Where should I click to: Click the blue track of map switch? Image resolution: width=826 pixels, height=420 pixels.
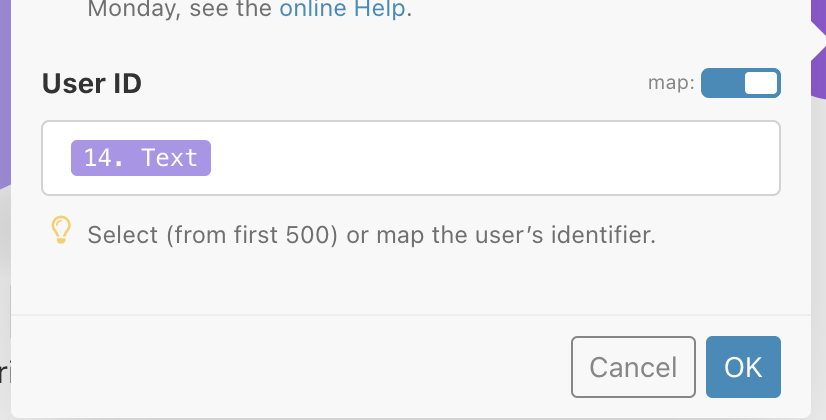[722, 83]
